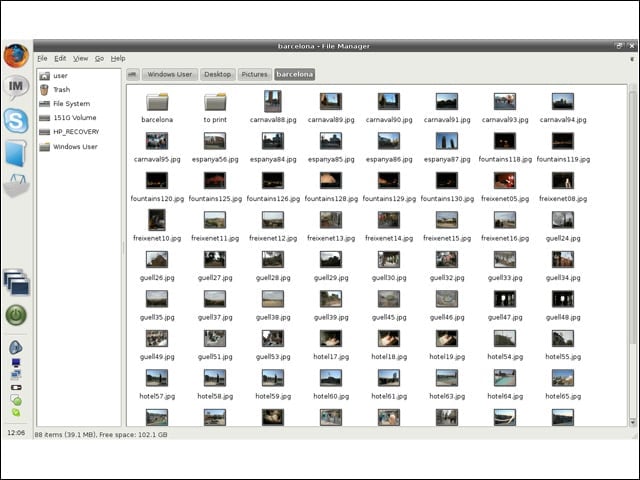640x480 pixels.
Task: Go to Pictures in path bar
Action: point(254,74)
